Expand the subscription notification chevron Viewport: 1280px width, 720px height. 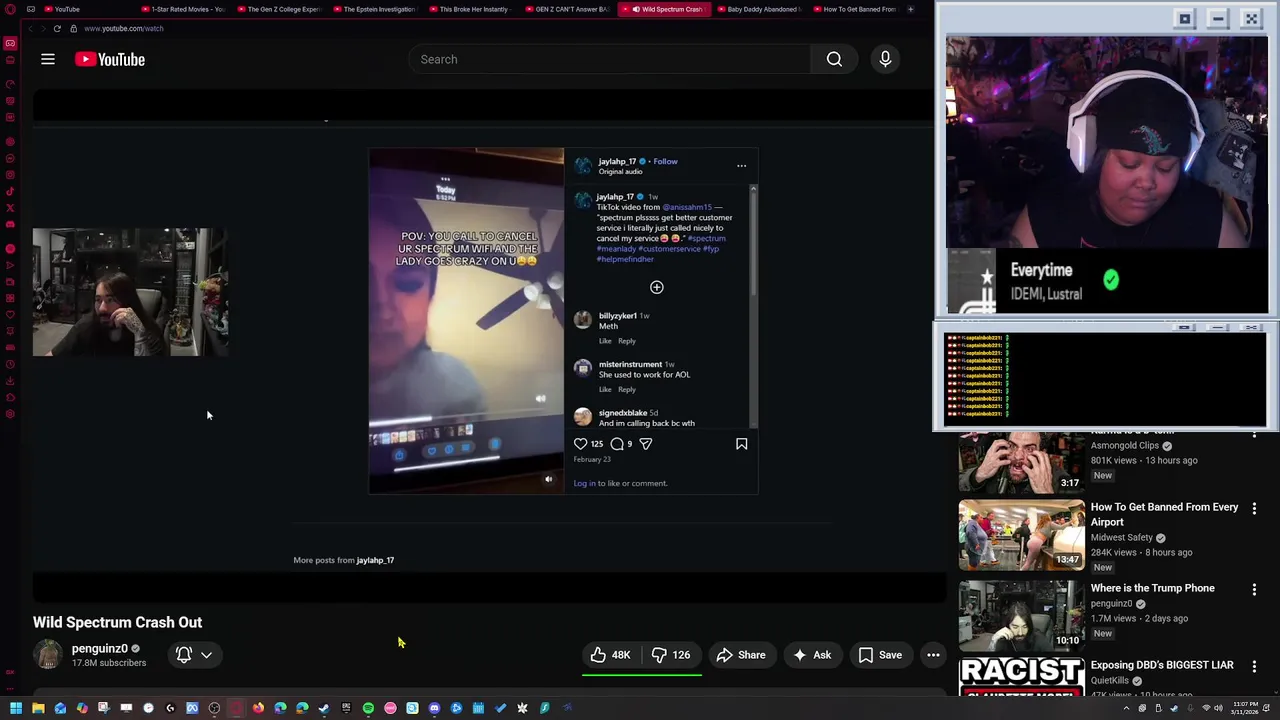click(206, 655)
